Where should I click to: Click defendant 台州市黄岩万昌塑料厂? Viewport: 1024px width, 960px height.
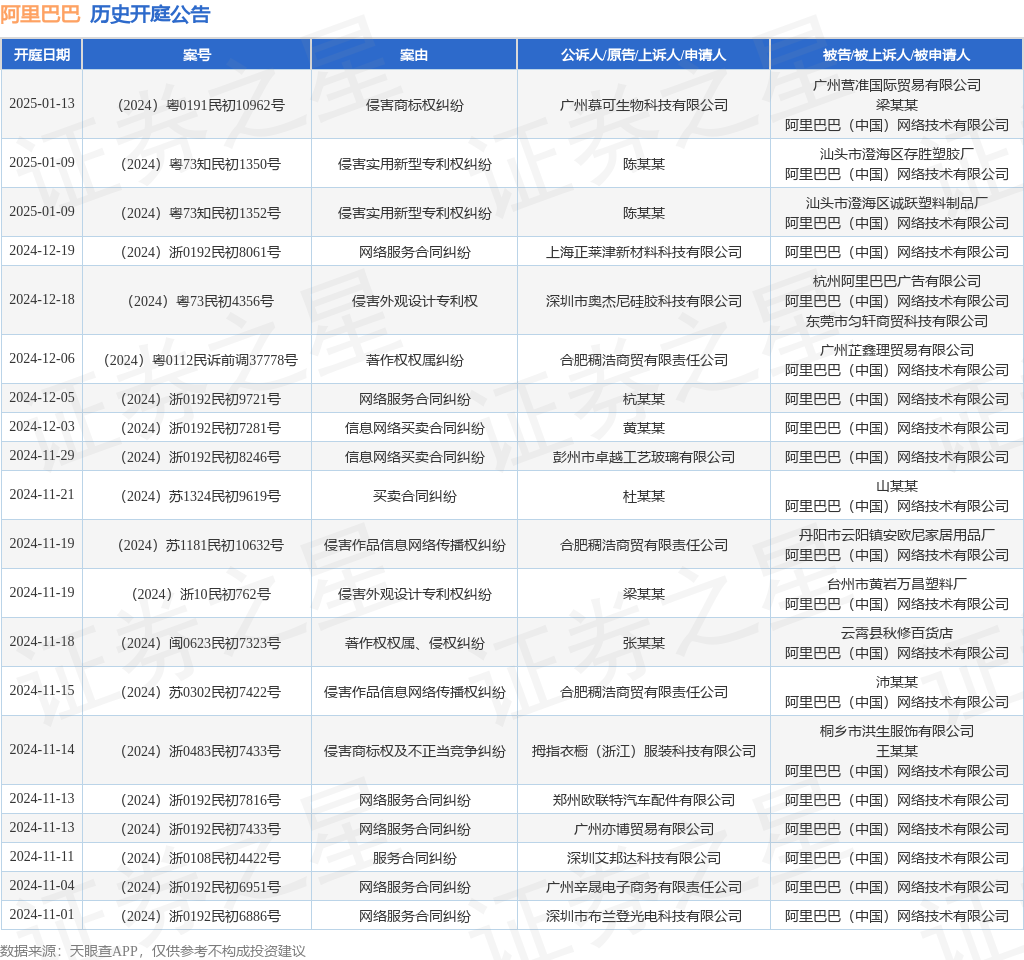(897, 584)
